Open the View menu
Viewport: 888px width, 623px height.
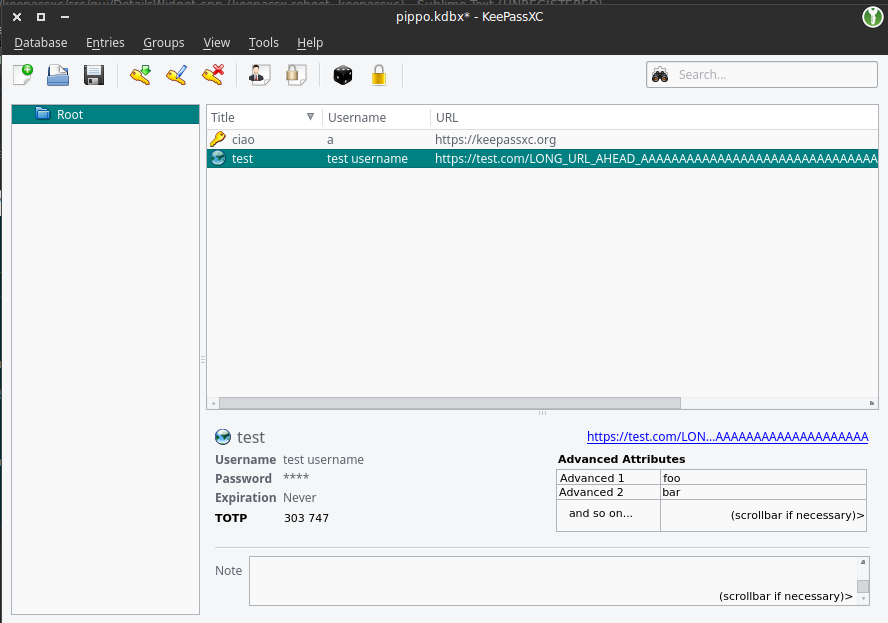(x=216, y=42)
